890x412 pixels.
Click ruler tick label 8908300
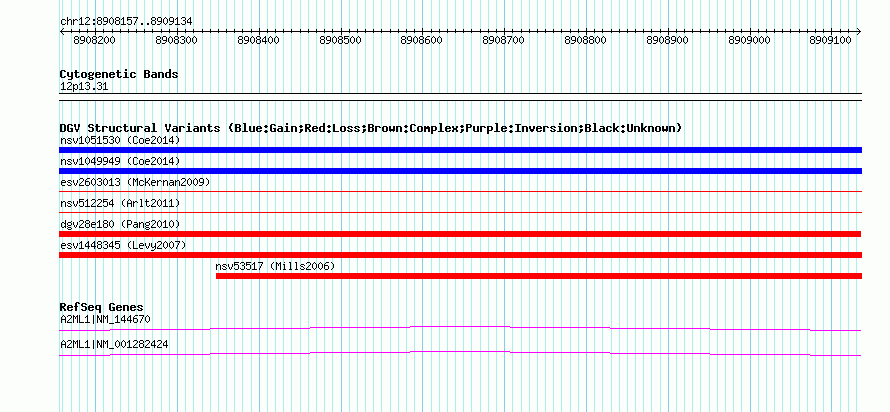coord(176,40)
